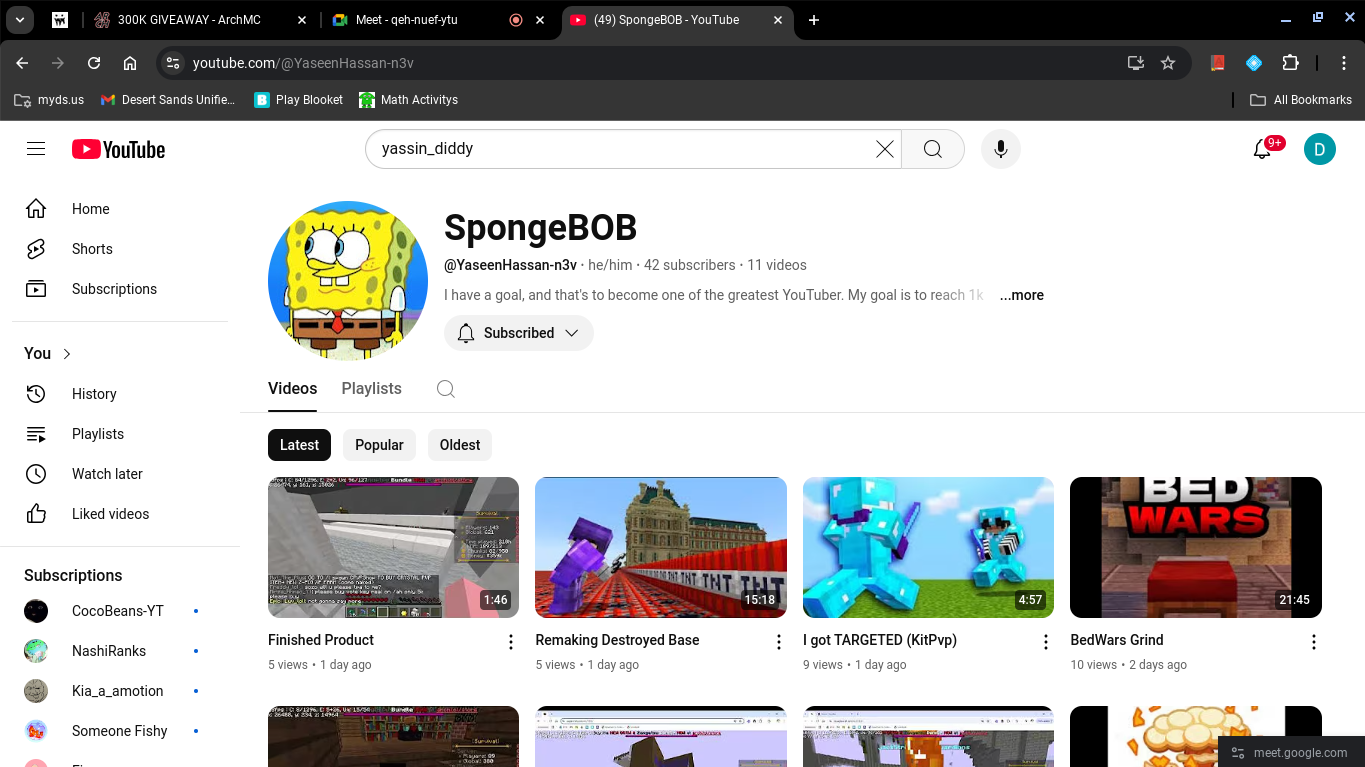Open Math Activitys bookmark

(409, 100)
